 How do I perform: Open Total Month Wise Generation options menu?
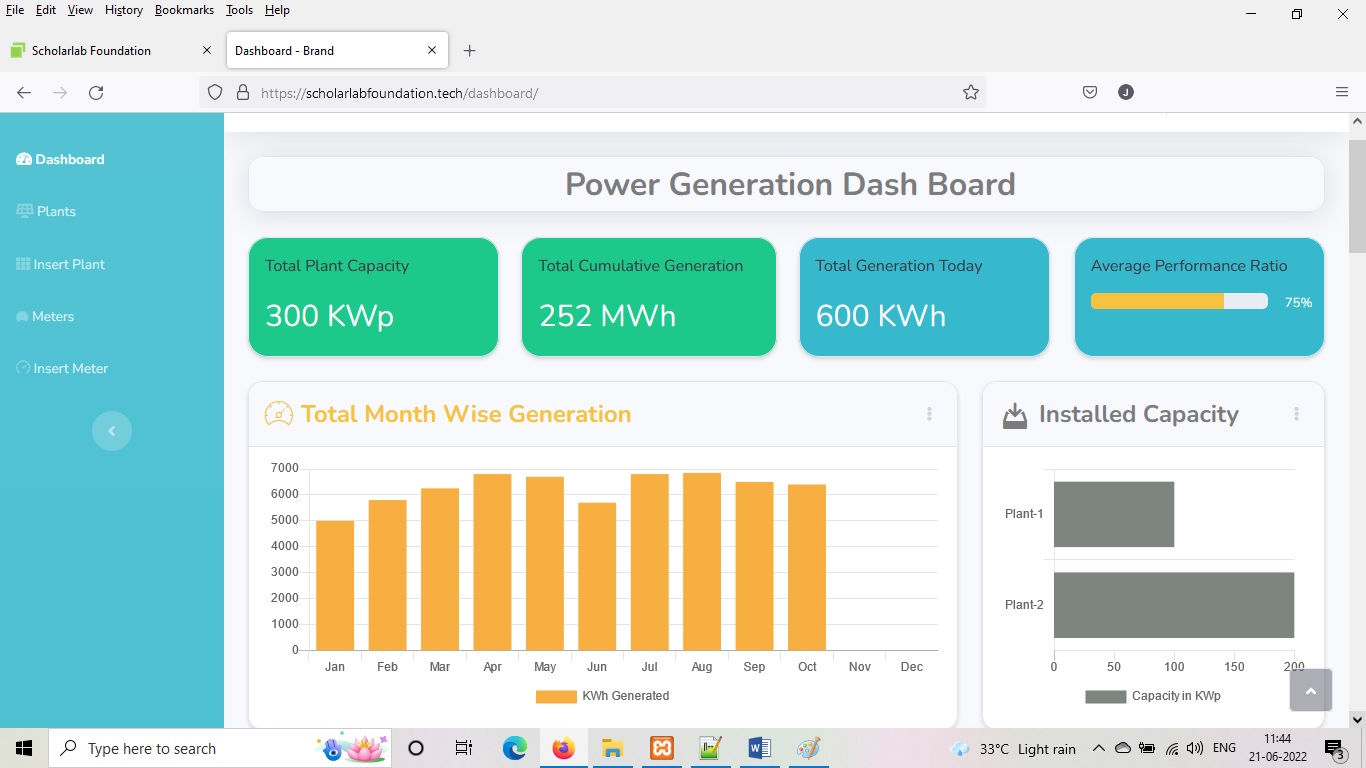pos(929,414)
